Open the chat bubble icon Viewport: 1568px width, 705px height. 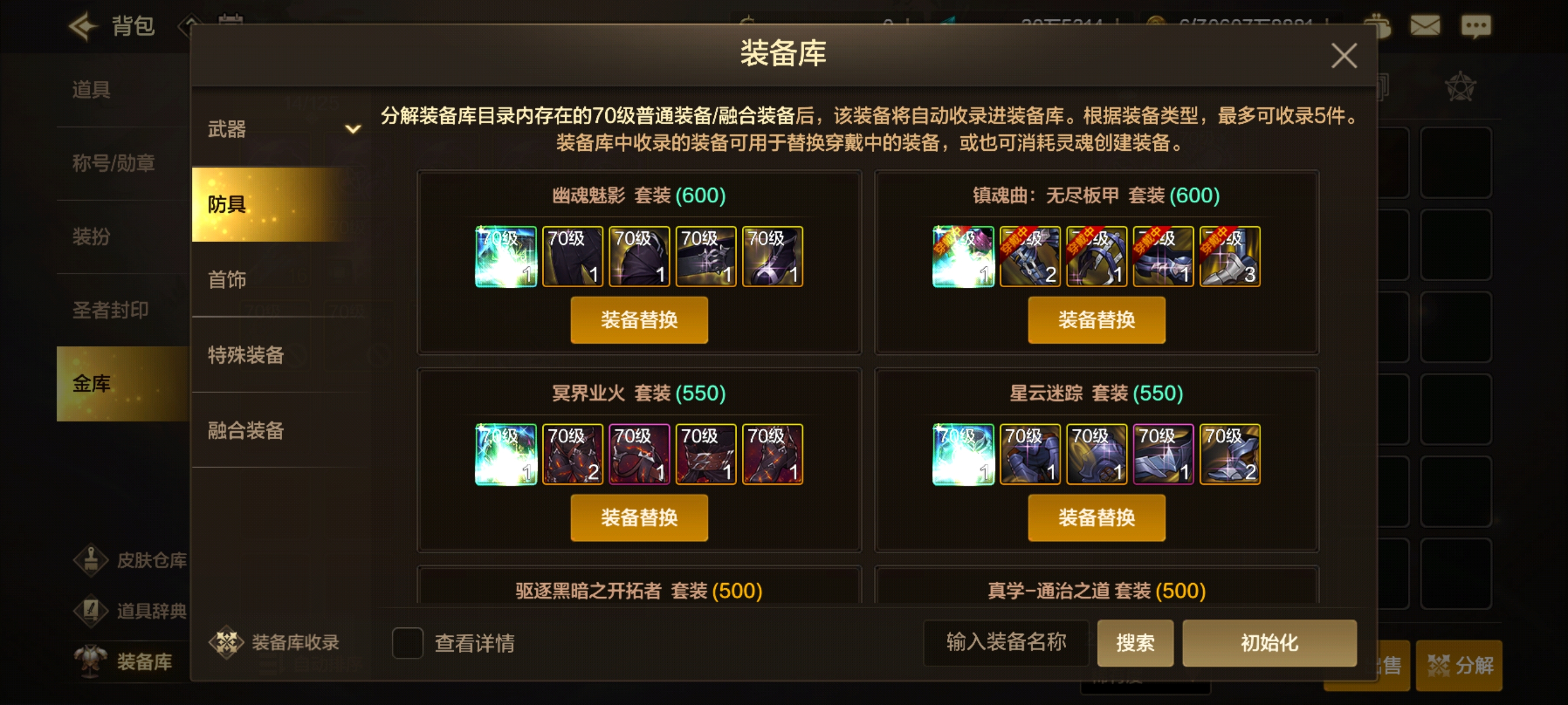pyautogui.click(x=1475, y=25)
